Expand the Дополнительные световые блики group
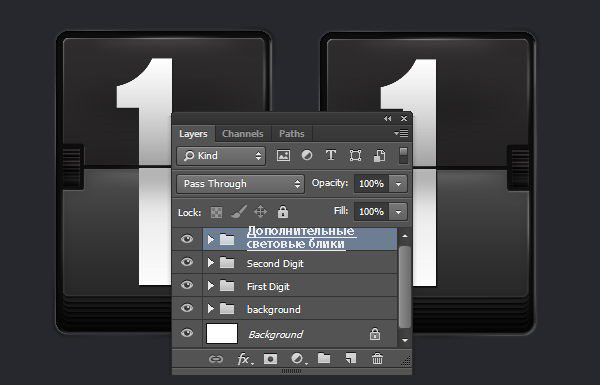The width and height of the screenshot is (600, 385). (210, 240)
